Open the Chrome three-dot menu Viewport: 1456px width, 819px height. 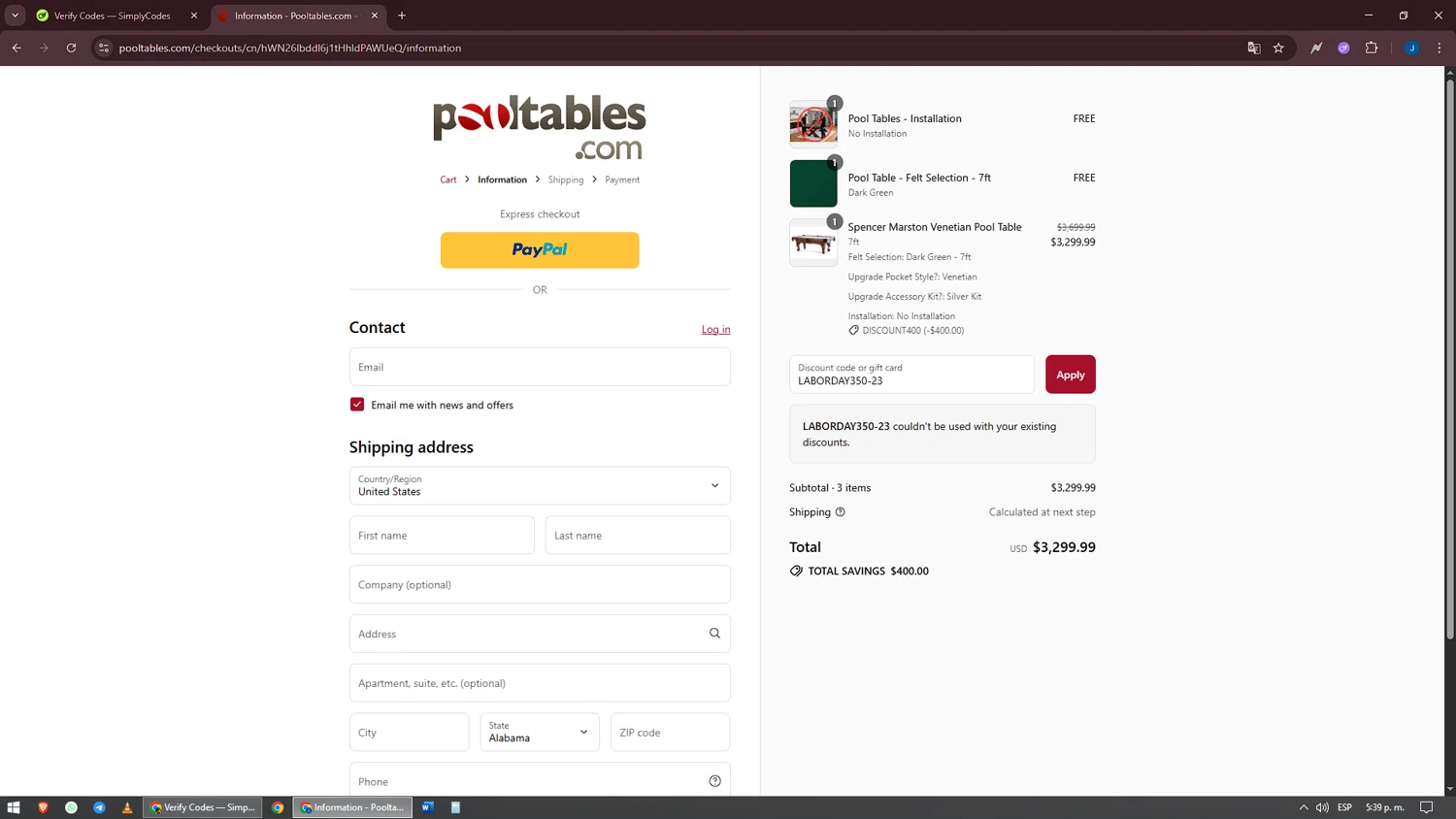(x=1439, y=48)
